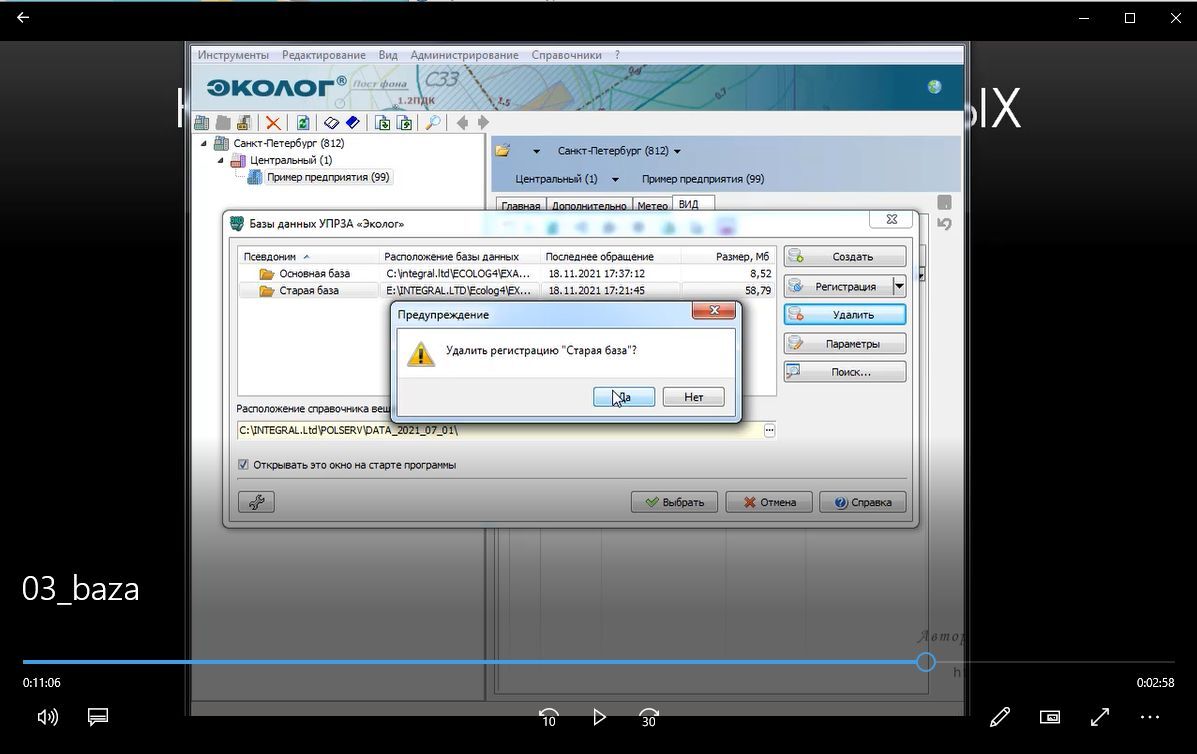Confirm deletion with the Да button
The image size is (1197, 754).
(x=624, y=397)
